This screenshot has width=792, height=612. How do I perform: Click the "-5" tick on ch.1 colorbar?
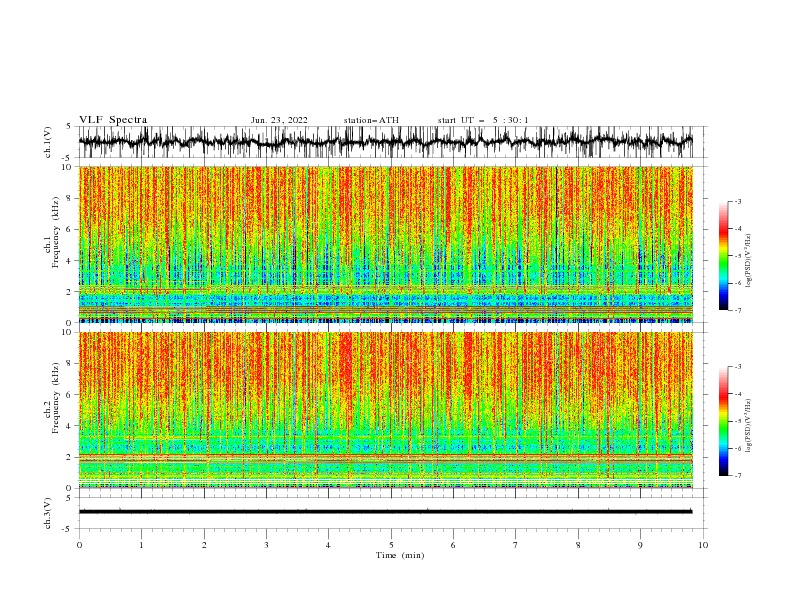pyautogui.click(x=737, y=256)
